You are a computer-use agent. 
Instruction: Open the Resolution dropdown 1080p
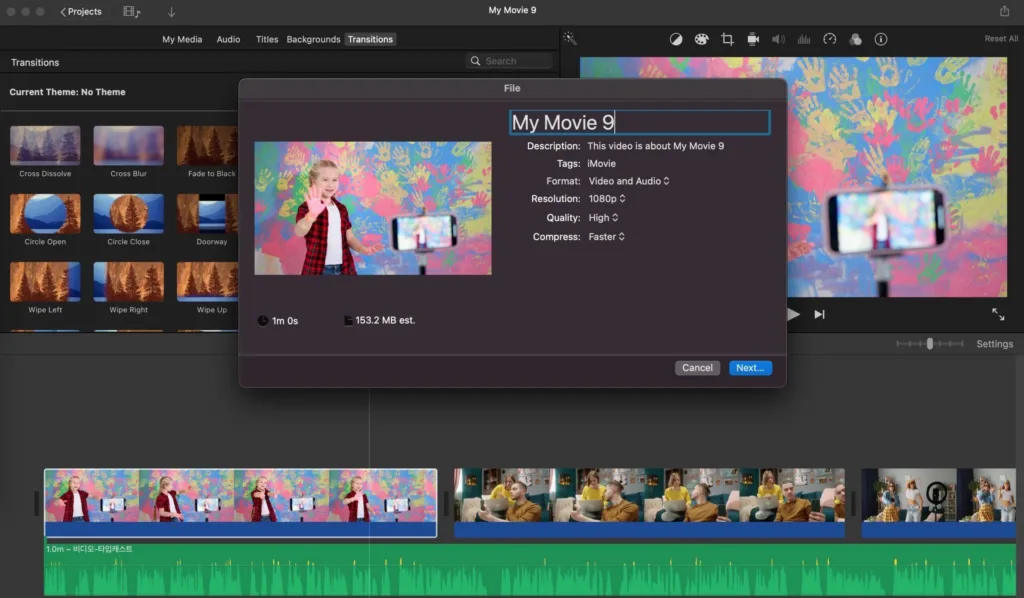607,198
